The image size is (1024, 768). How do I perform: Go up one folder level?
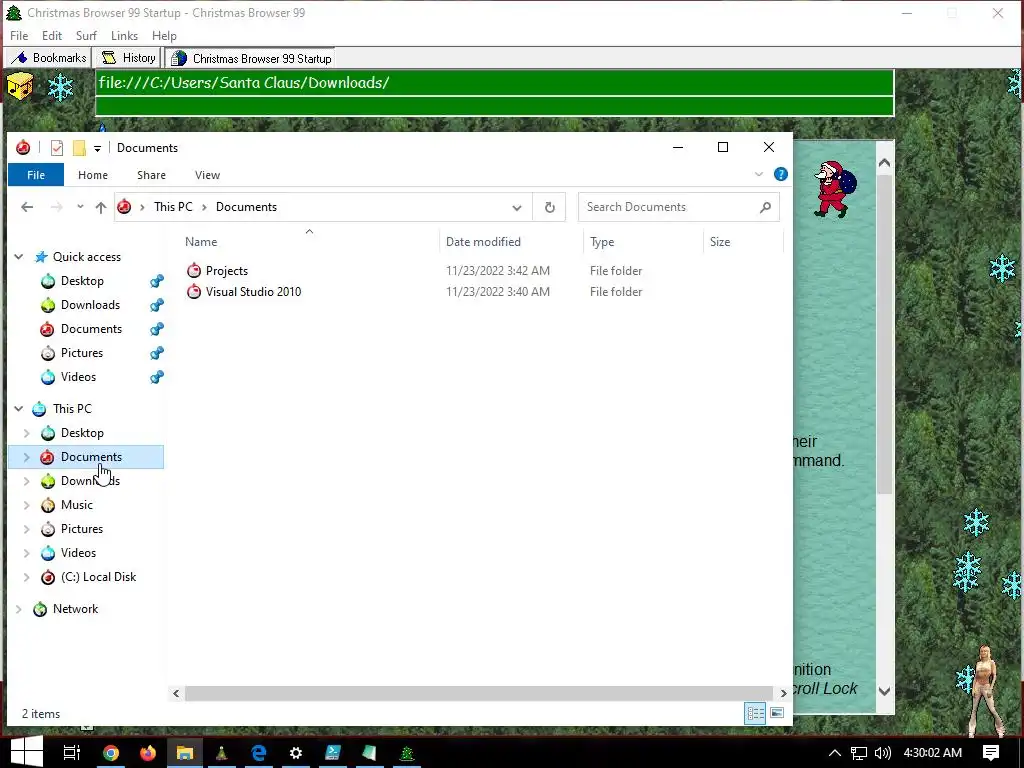[101, 207]
